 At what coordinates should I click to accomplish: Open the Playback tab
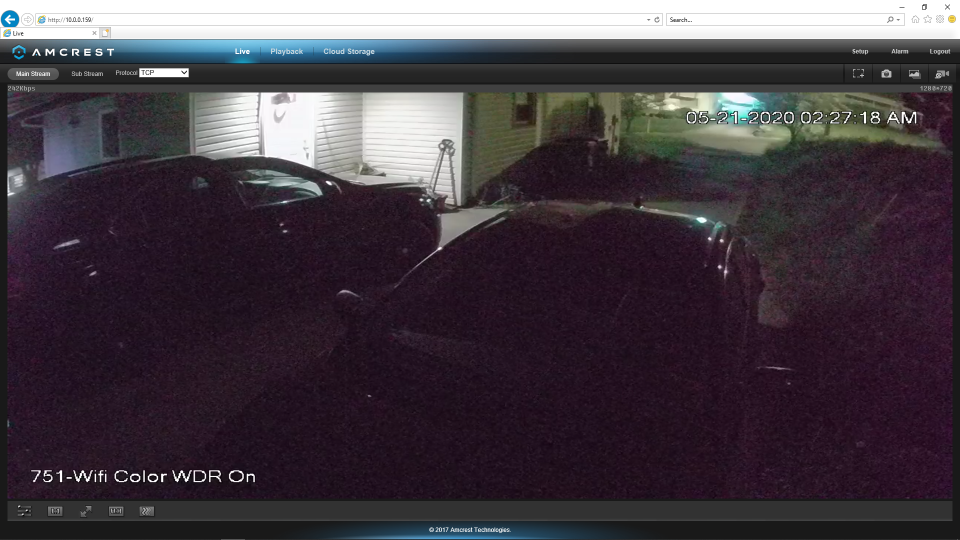point(287,51)
